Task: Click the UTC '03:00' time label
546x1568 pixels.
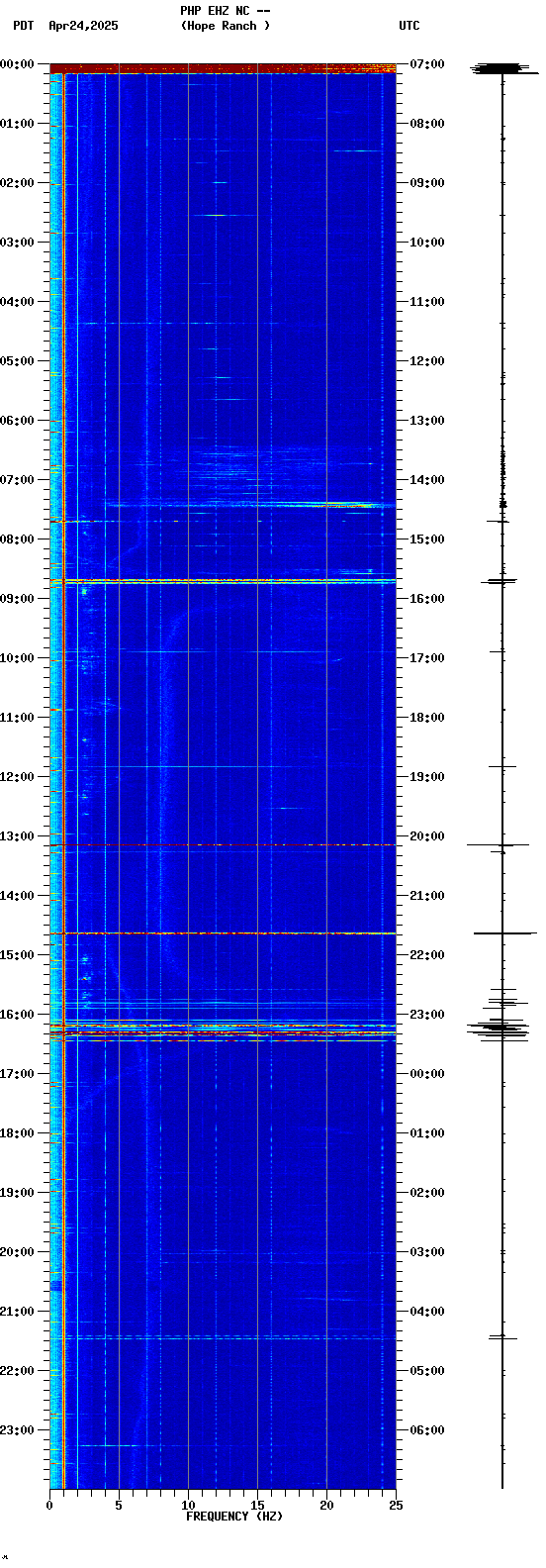Action: tap(426, 1252)
